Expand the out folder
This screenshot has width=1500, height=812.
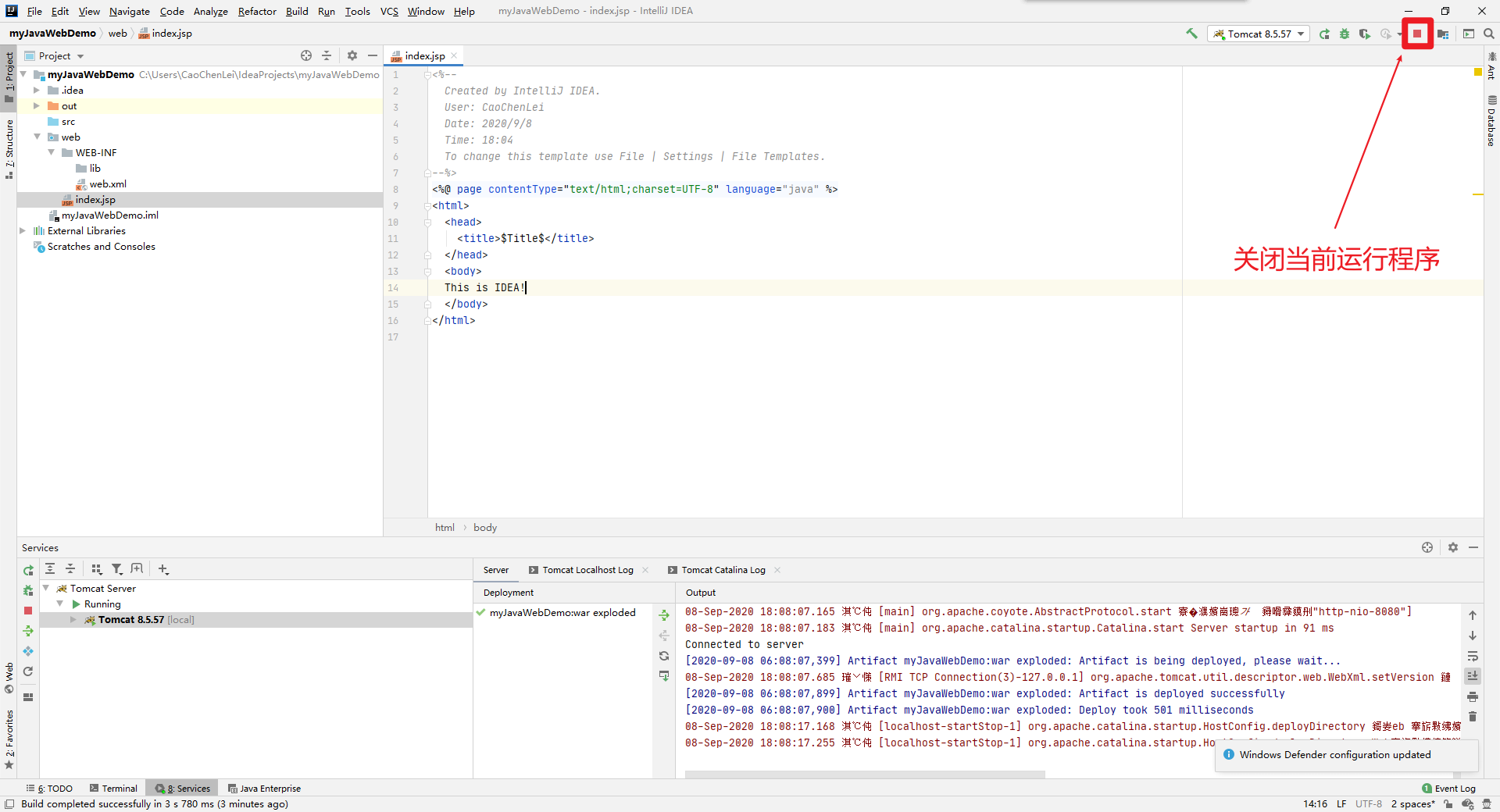tap(37, 105)
